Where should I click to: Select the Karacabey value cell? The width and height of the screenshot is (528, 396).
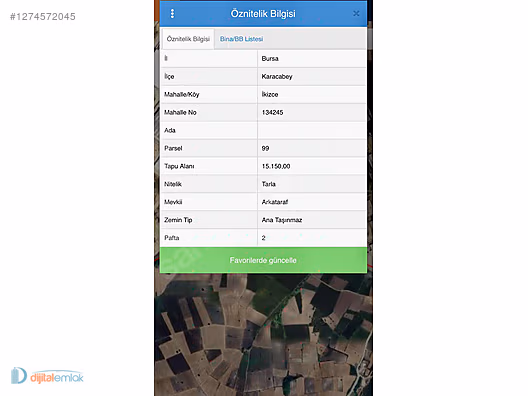coord(312,76)
